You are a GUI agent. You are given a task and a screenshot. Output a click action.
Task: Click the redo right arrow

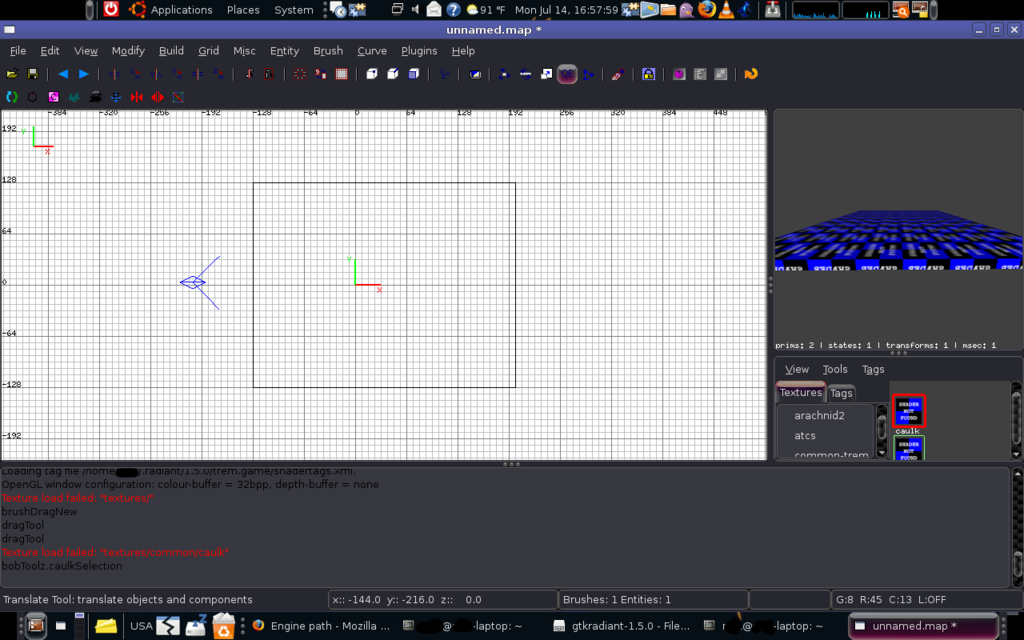84,74
